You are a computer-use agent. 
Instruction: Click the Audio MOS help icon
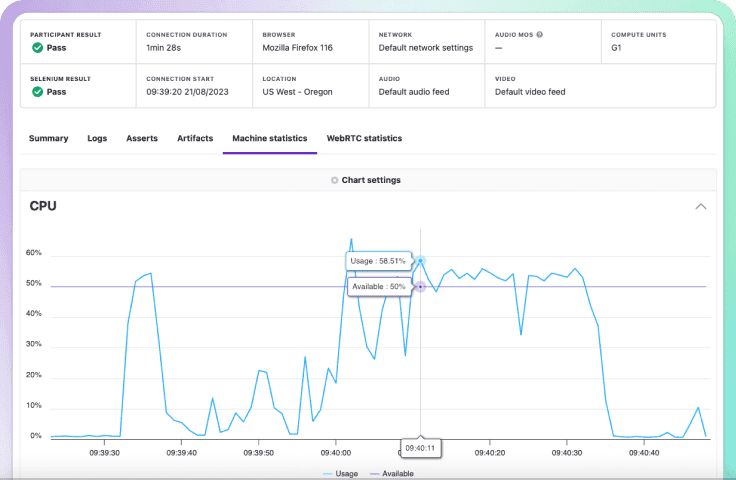tap(540, 34)
